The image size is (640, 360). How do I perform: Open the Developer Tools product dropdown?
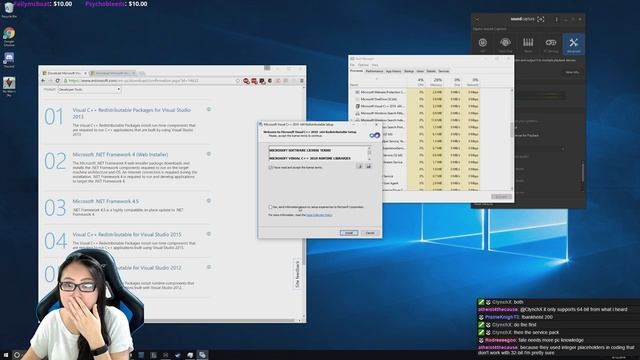click(89, 89)
